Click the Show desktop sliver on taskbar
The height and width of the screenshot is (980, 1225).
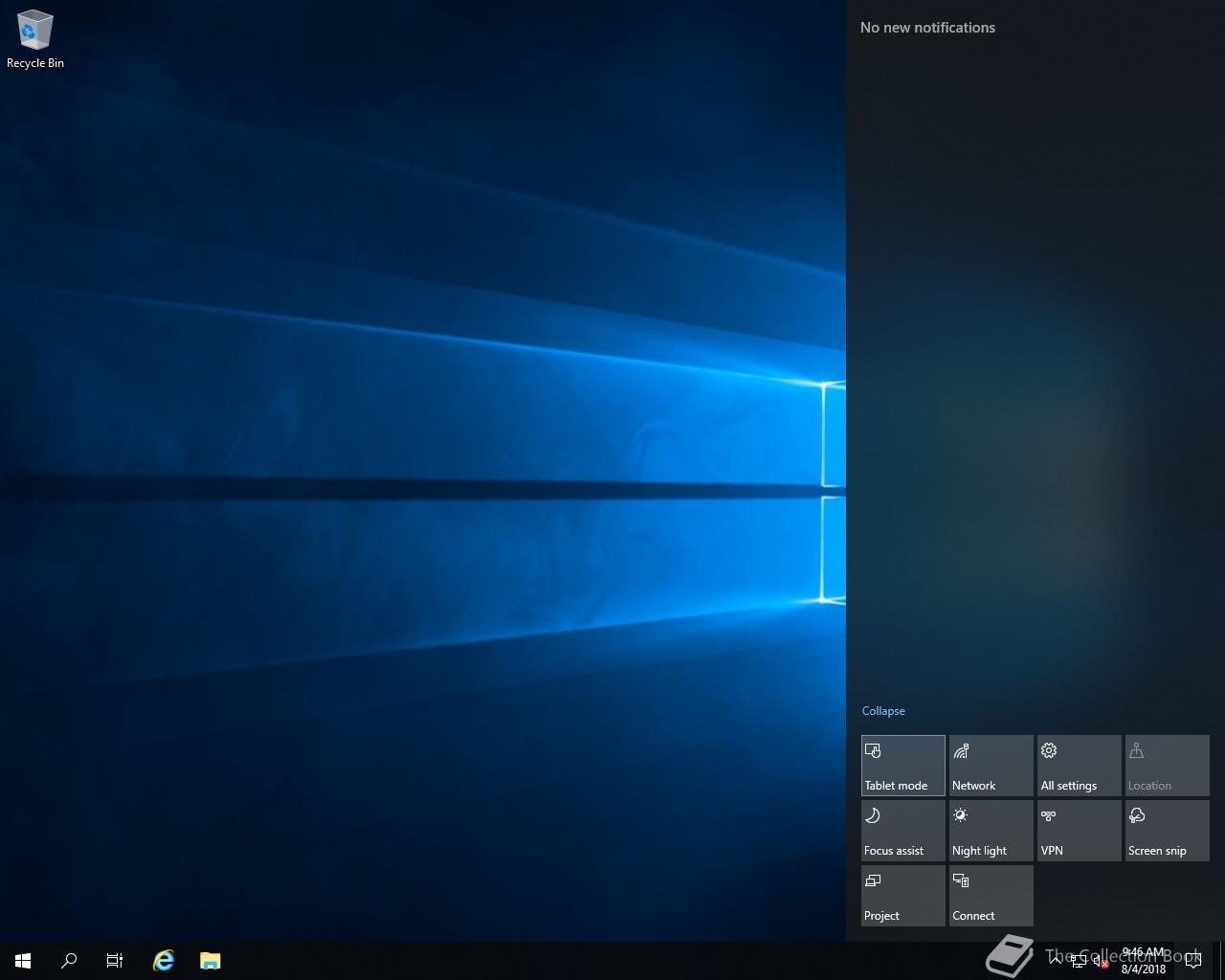click(1221, 961)
